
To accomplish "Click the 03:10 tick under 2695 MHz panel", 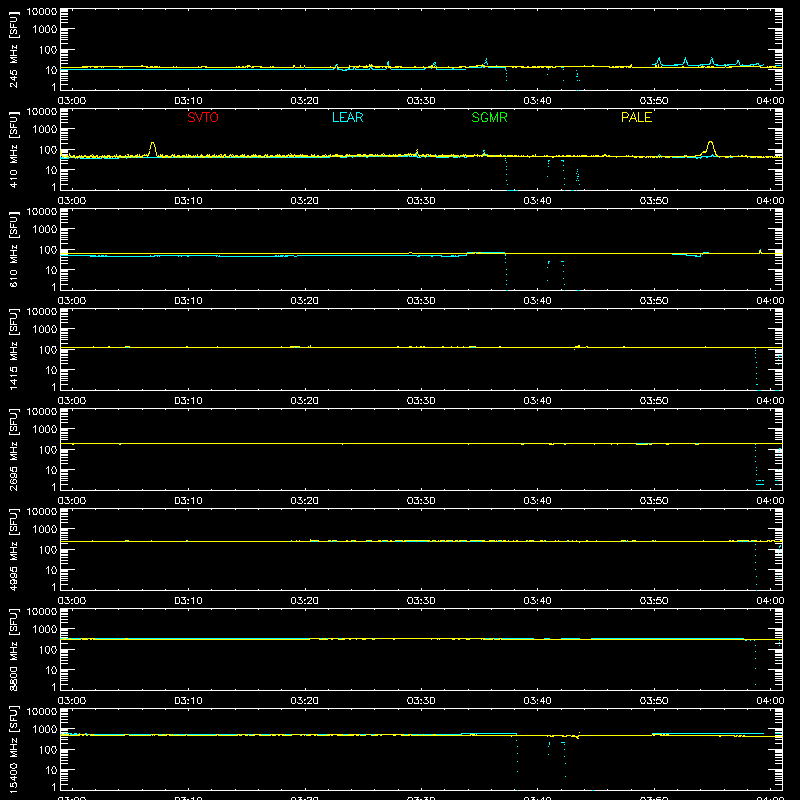I will [188, 501].
